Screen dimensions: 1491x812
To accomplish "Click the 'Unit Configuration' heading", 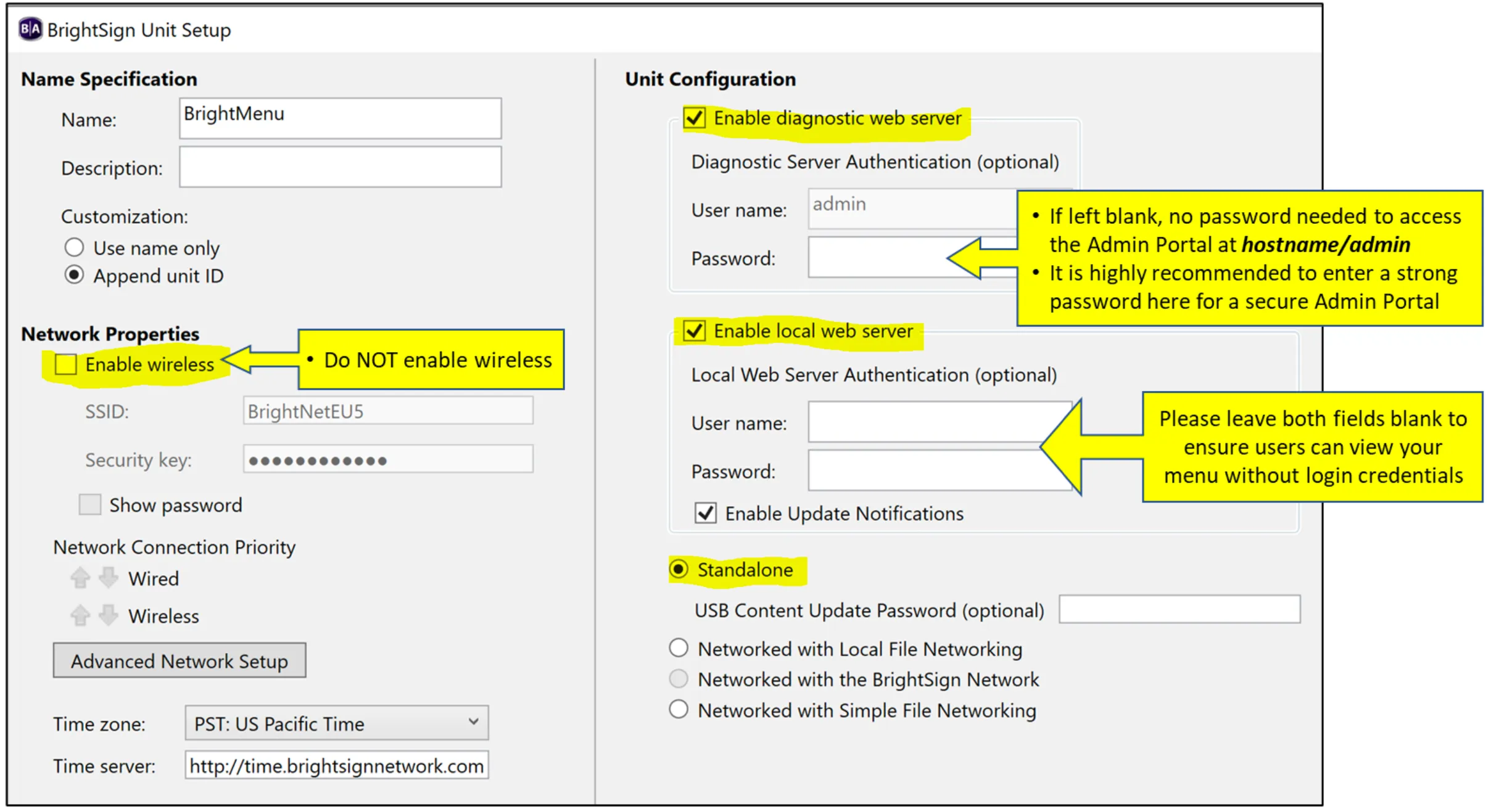I will coord(711,79).
